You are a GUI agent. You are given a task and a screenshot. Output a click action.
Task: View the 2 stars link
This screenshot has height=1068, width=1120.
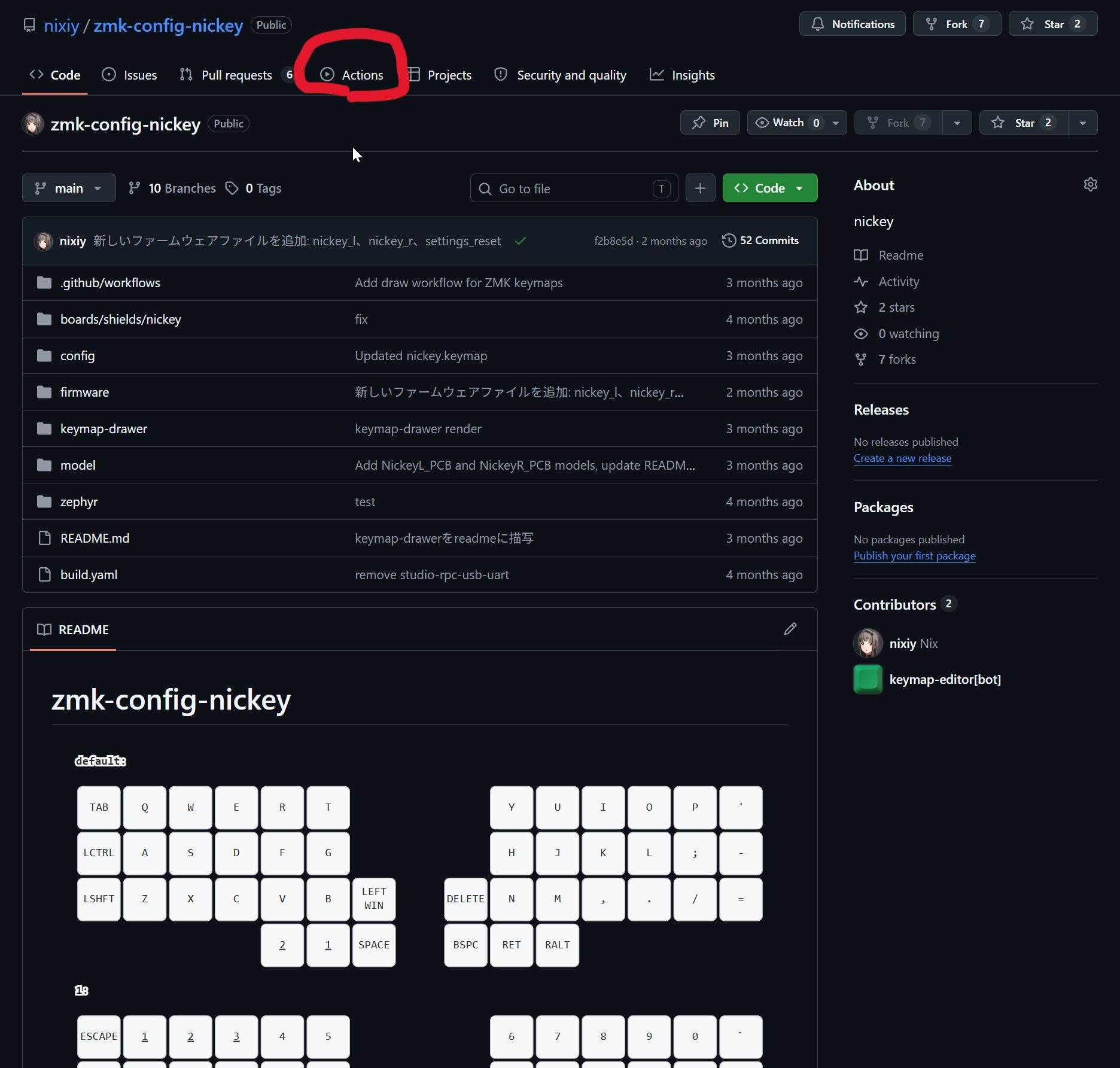[x=884, y=307]
